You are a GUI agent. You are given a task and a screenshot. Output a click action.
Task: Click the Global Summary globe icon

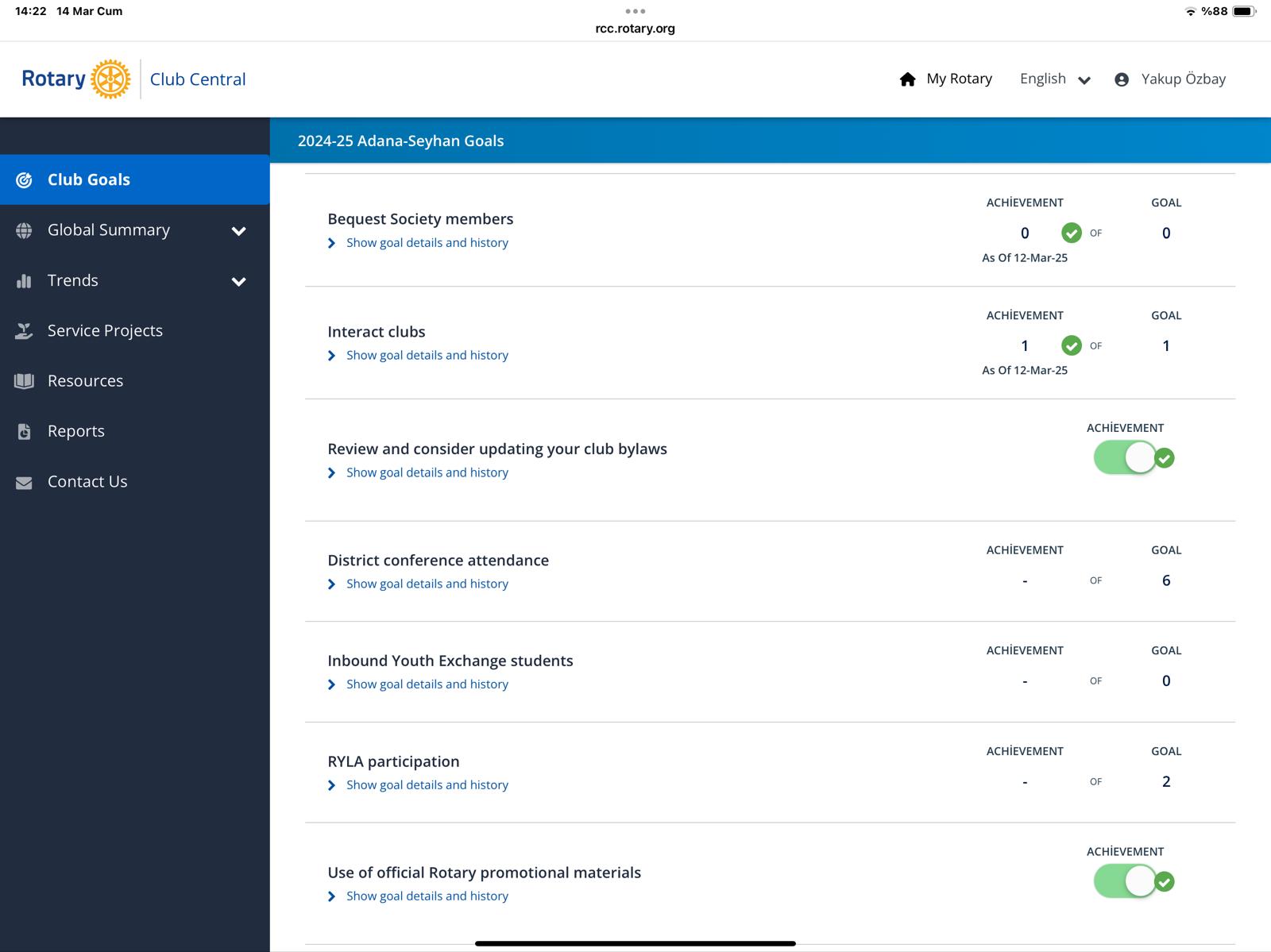(25, 230)
